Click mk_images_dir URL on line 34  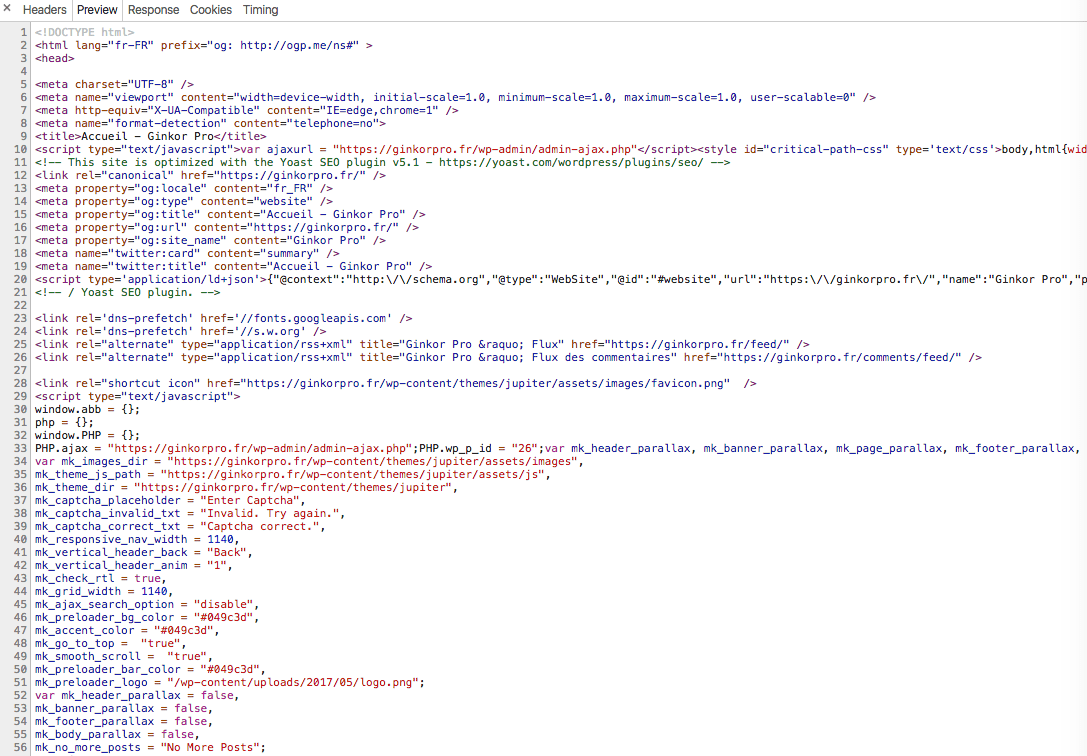coord(372,461)
